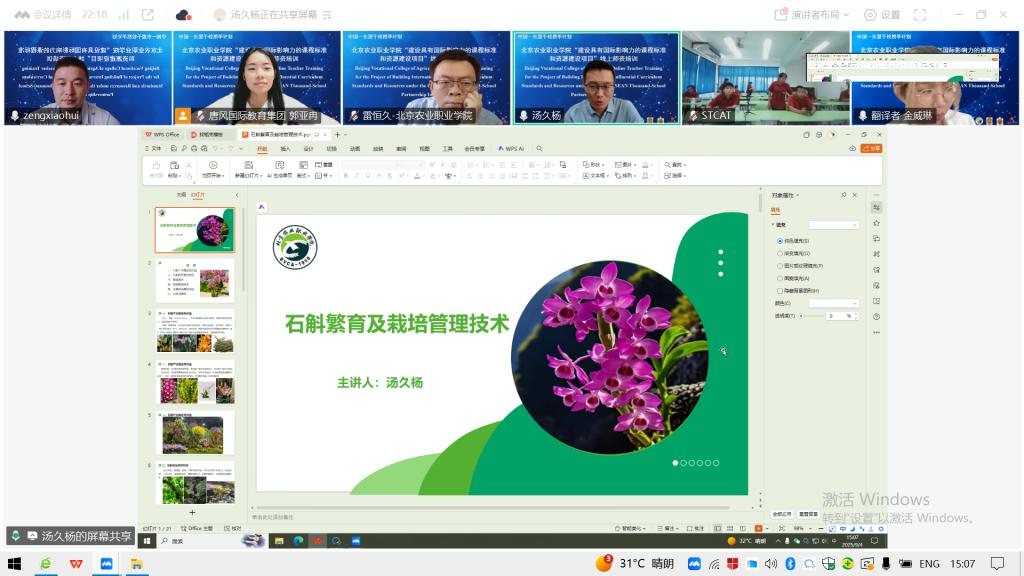Enable the 隐藏背景图形 checkbox
This screenshot has width=1024, height=576.
[780, 290]
